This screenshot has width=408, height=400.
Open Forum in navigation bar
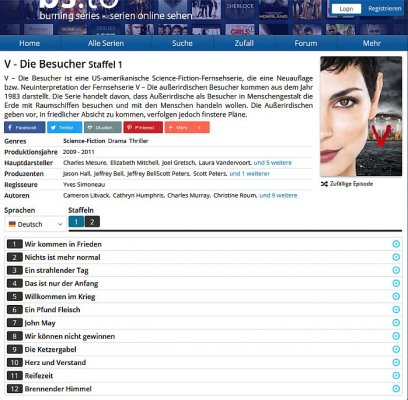[x=306, y=43]
